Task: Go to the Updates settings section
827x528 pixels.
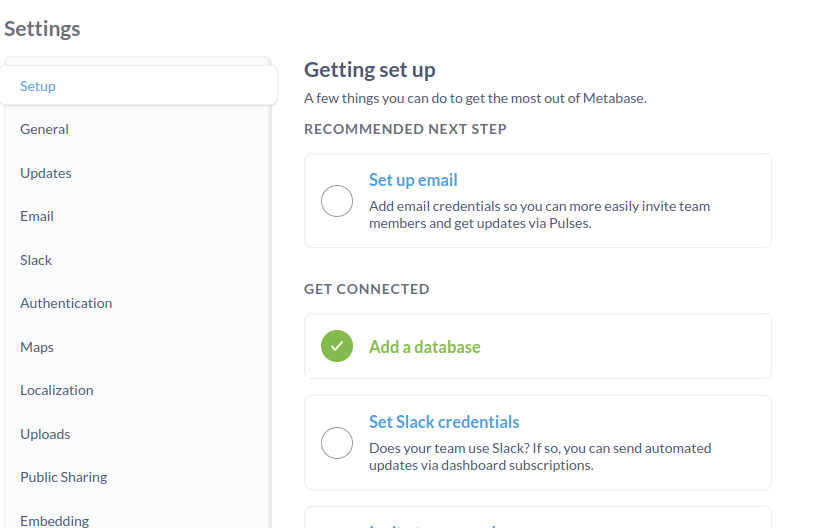Action: (x=138, y=173)
